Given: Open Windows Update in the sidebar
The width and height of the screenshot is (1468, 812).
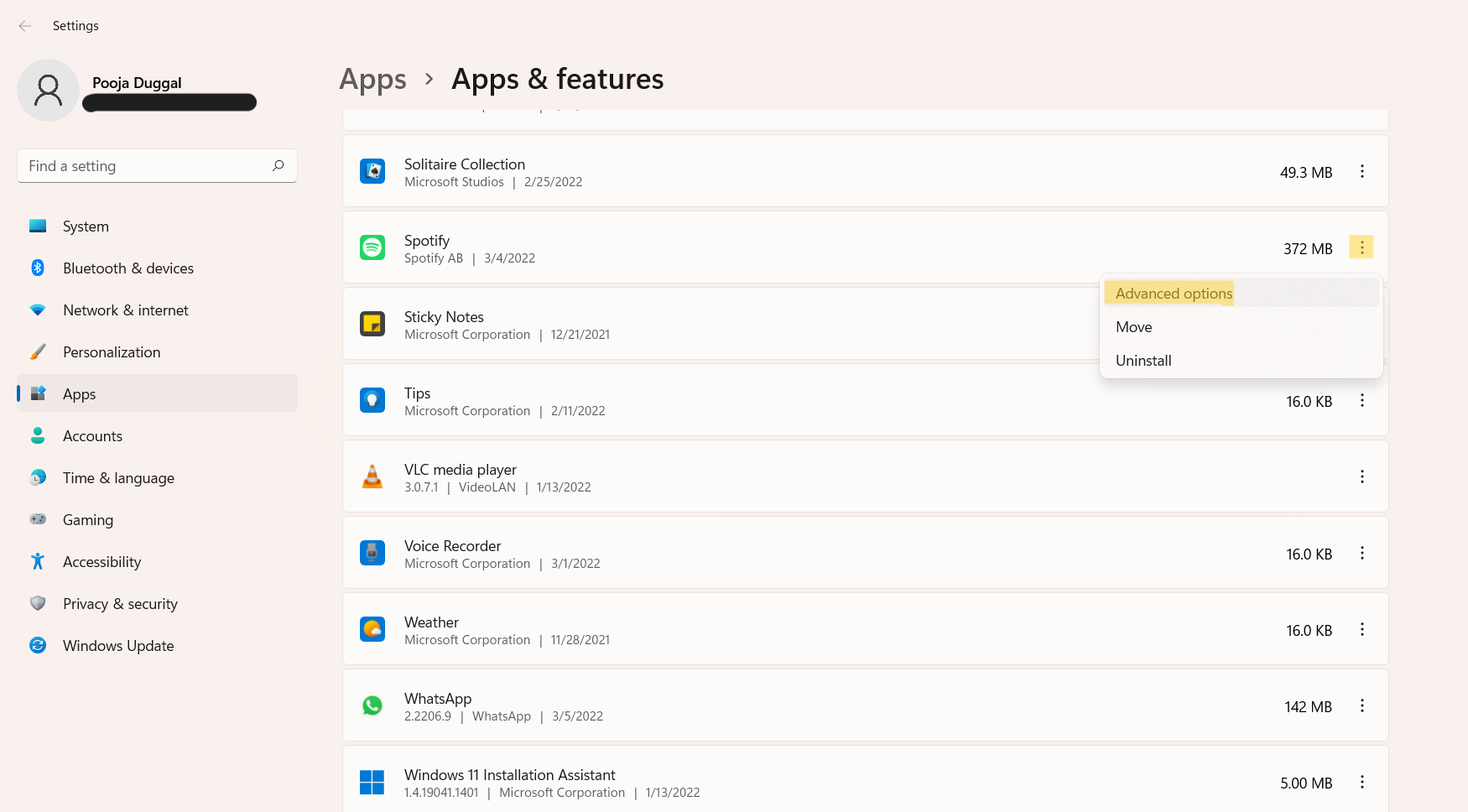Looking at the screenshot, I should coord(118,646).
